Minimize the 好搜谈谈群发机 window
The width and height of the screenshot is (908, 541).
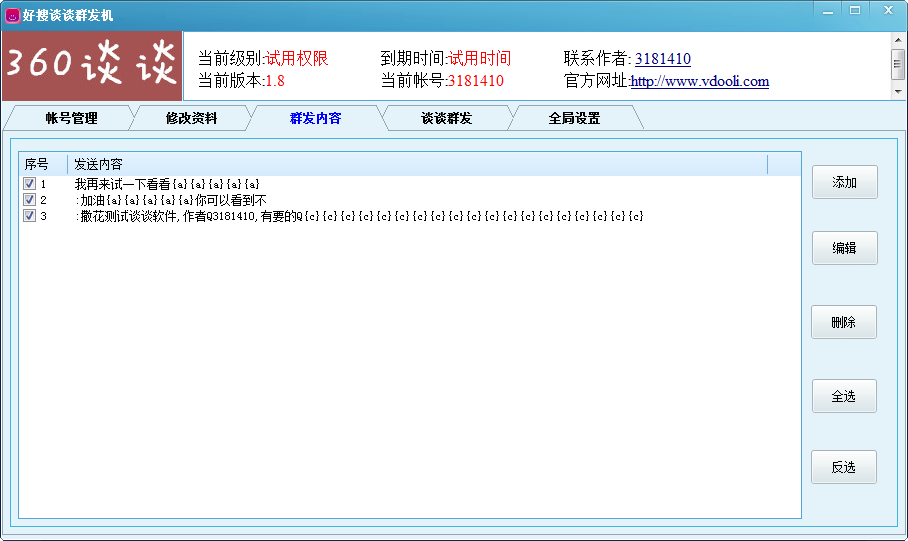tap(828, 10)
